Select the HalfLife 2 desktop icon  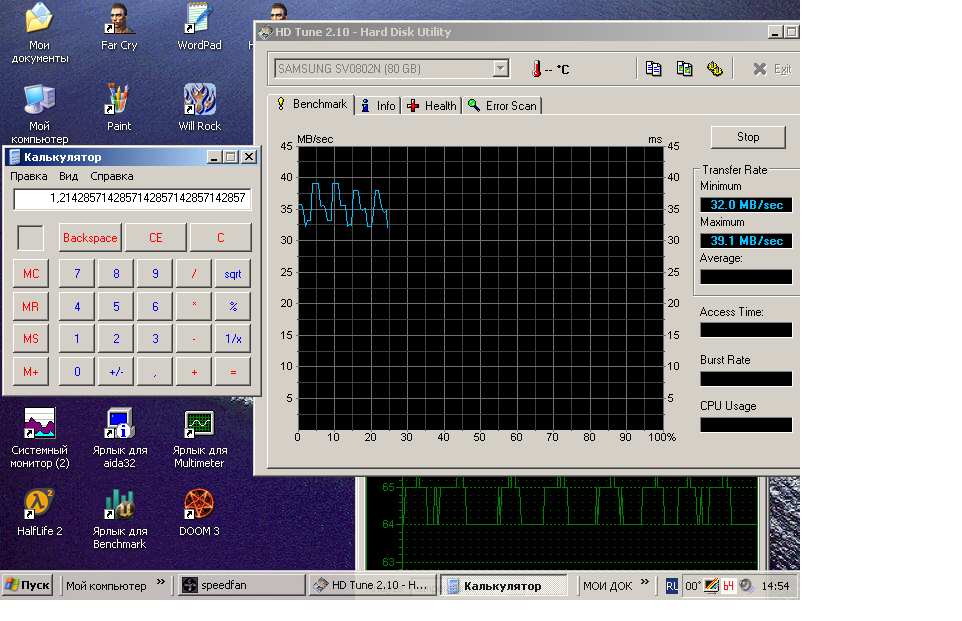tap(39, 505)
